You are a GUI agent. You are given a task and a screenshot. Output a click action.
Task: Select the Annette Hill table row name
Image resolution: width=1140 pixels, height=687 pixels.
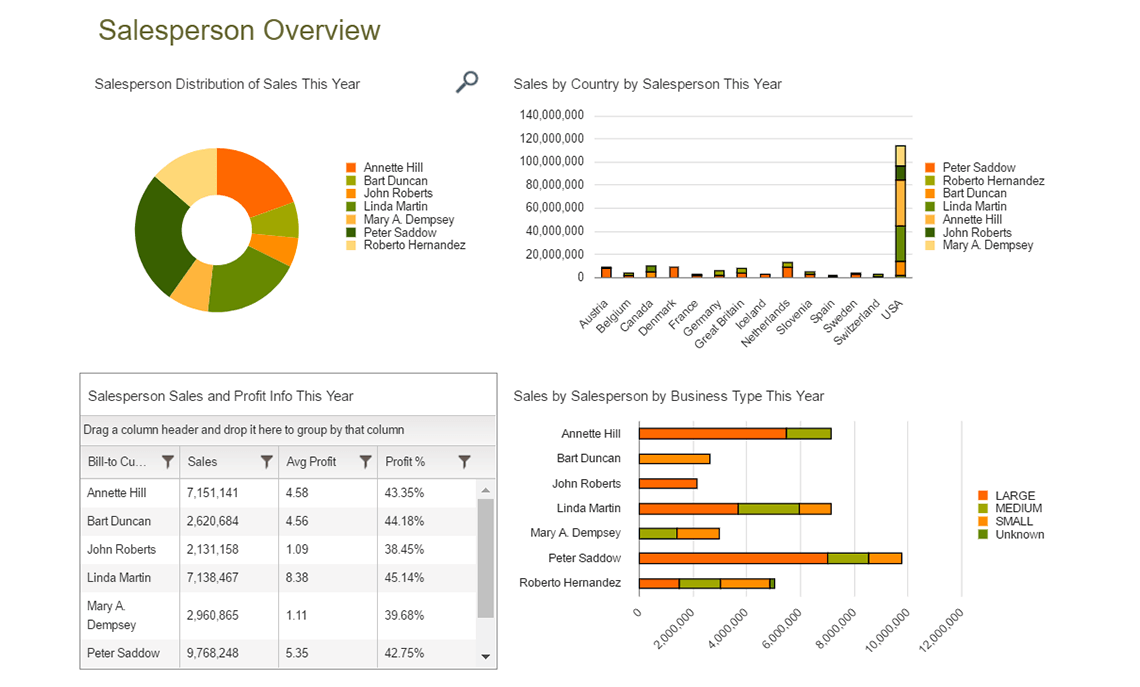point(116,493)
